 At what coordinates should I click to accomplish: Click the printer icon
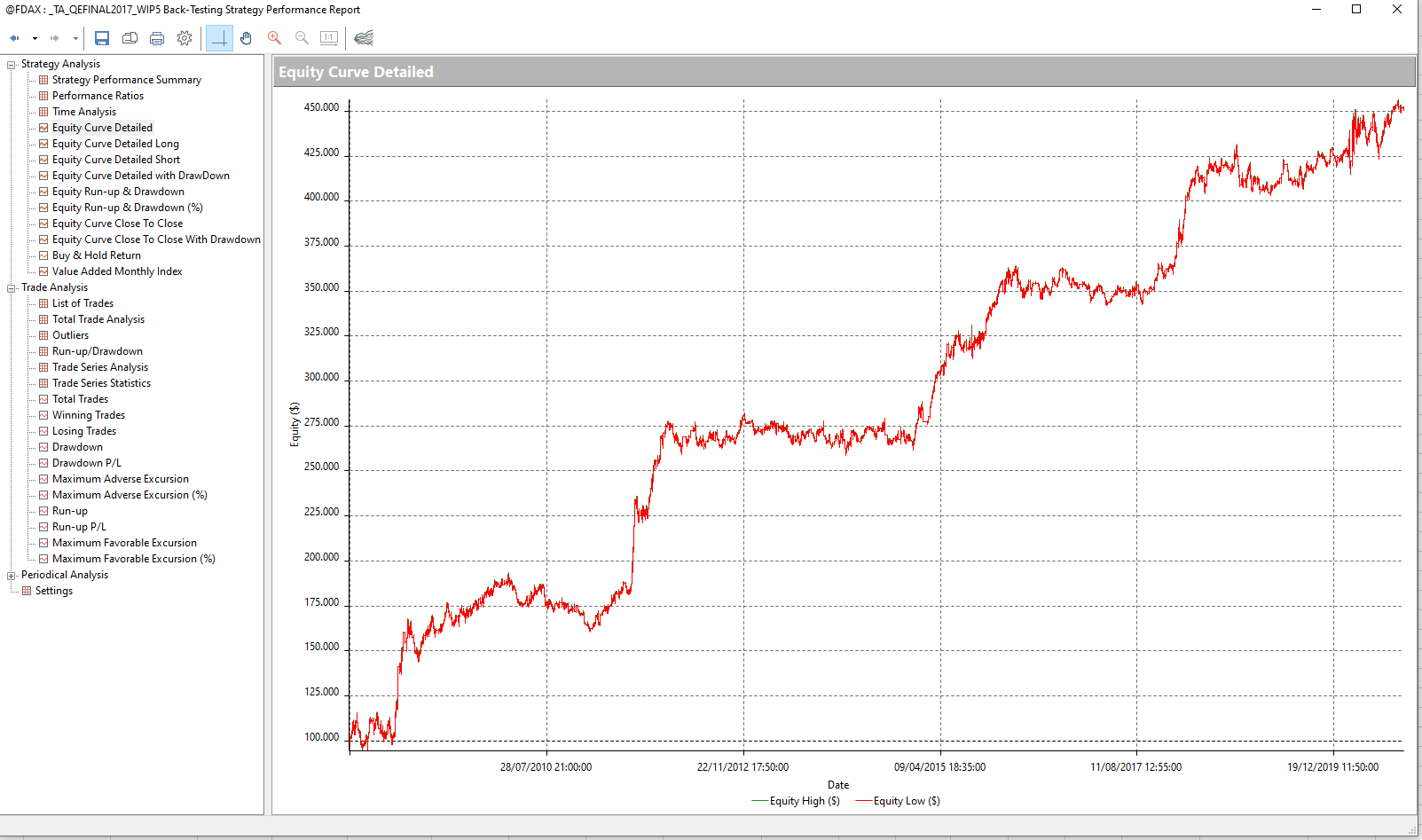tap(157, 38)
